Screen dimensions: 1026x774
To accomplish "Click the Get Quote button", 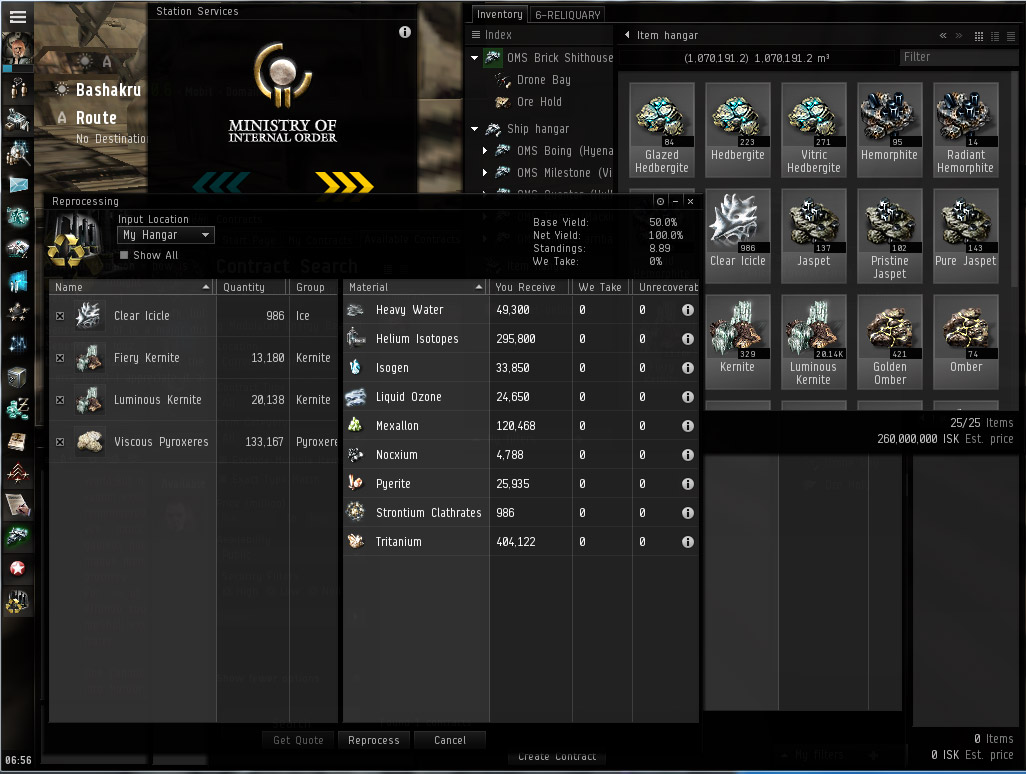I will click(298, 740).
